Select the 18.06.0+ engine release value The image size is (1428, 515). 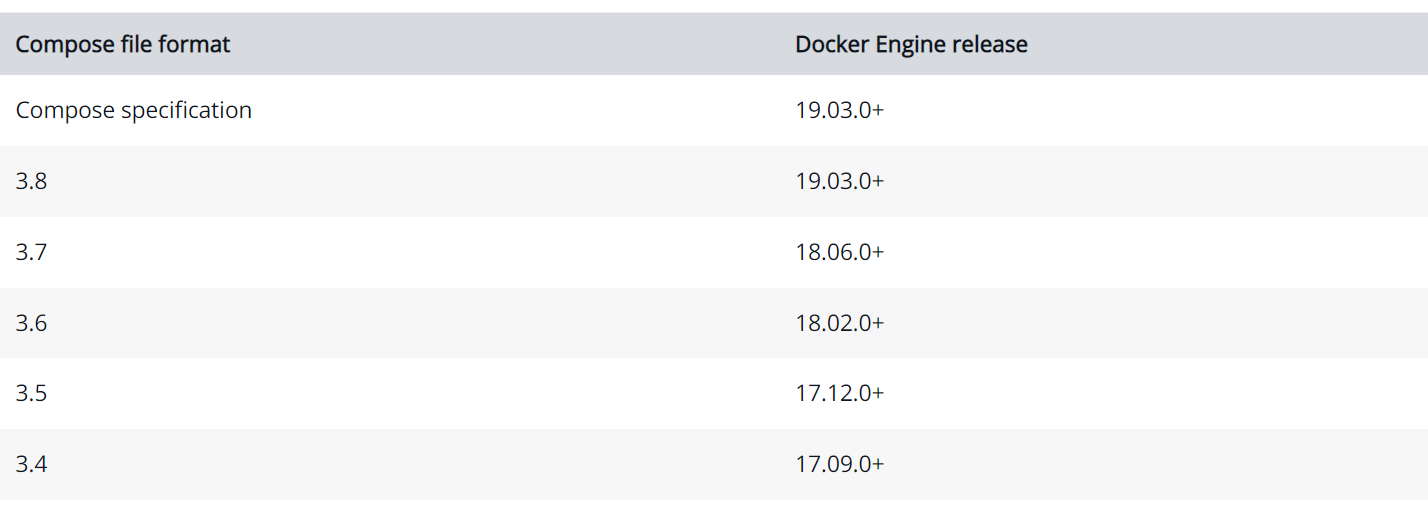840,252
